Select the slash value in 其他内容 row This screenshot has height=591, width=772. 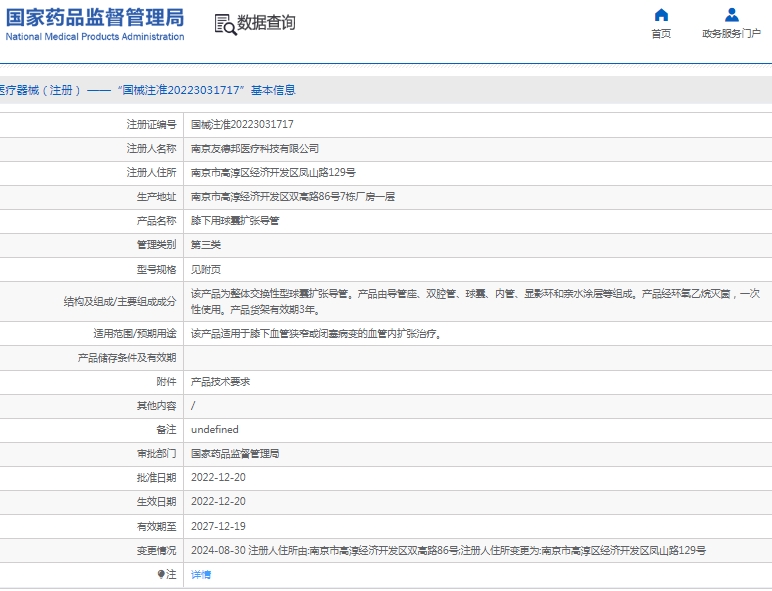193,406
